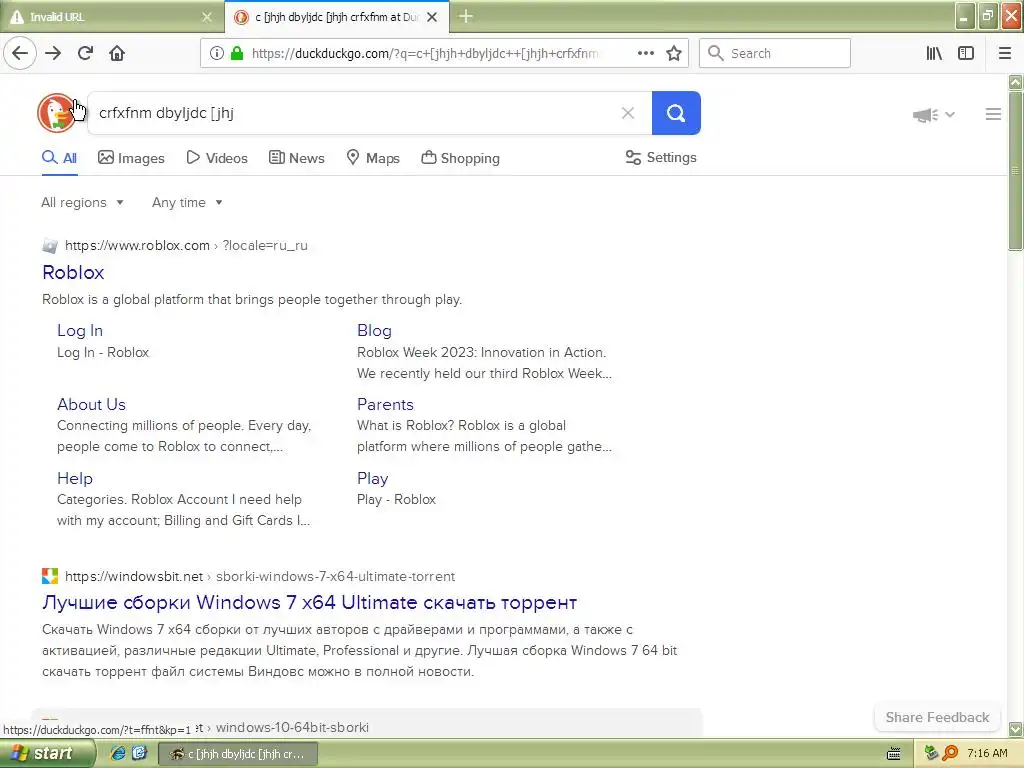Click the page vertical scrollbar thumb
The width and height of the screenshot is (1024, 768).
(1015, 170)
